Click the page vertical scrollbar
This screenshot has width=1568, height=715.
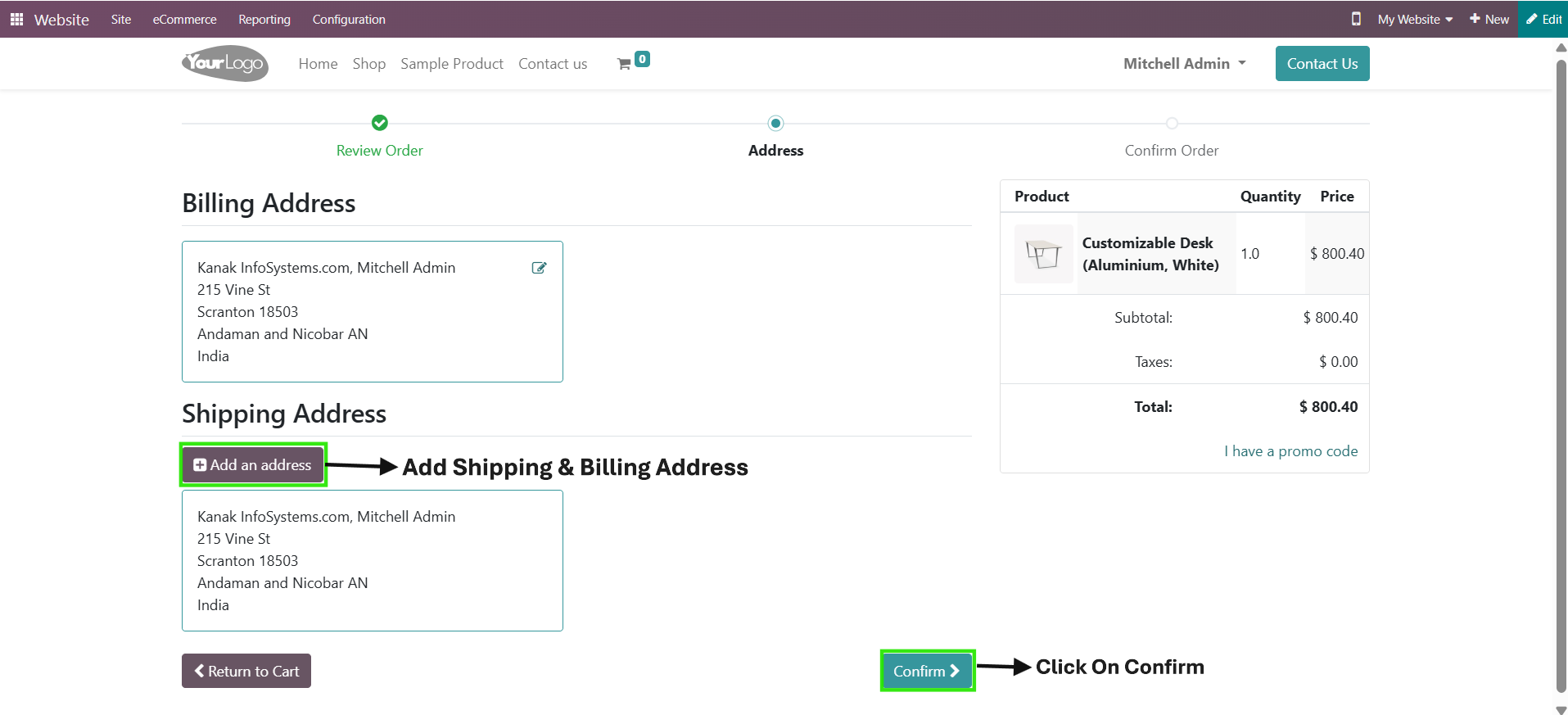pyautogui.click(x=1561, y=377)
